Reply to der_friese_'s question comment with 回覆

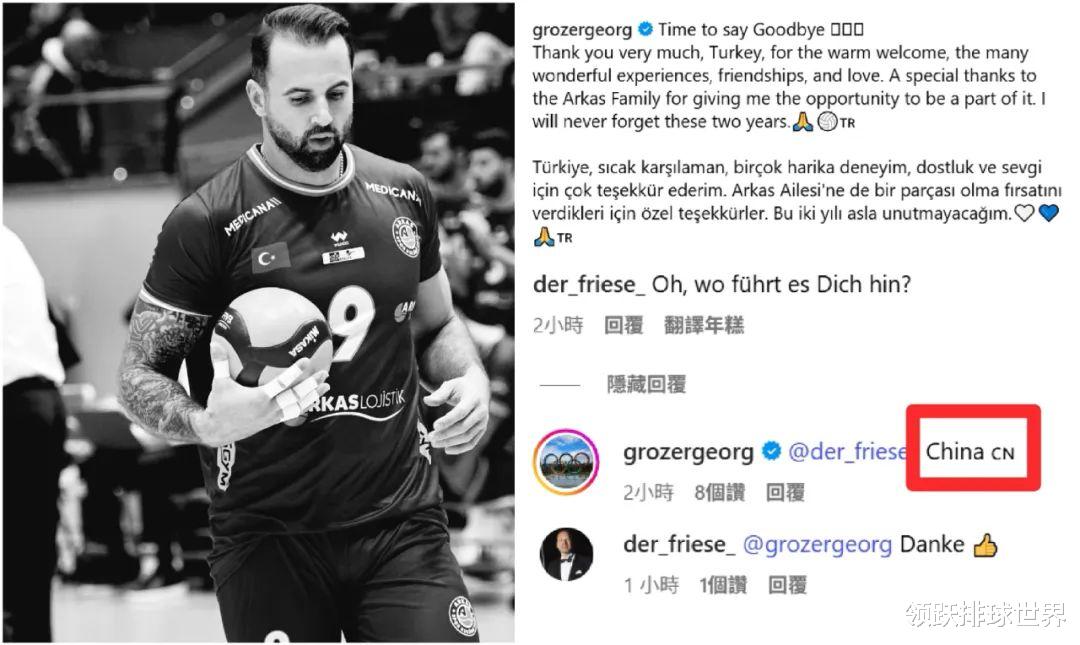[623, 325]
